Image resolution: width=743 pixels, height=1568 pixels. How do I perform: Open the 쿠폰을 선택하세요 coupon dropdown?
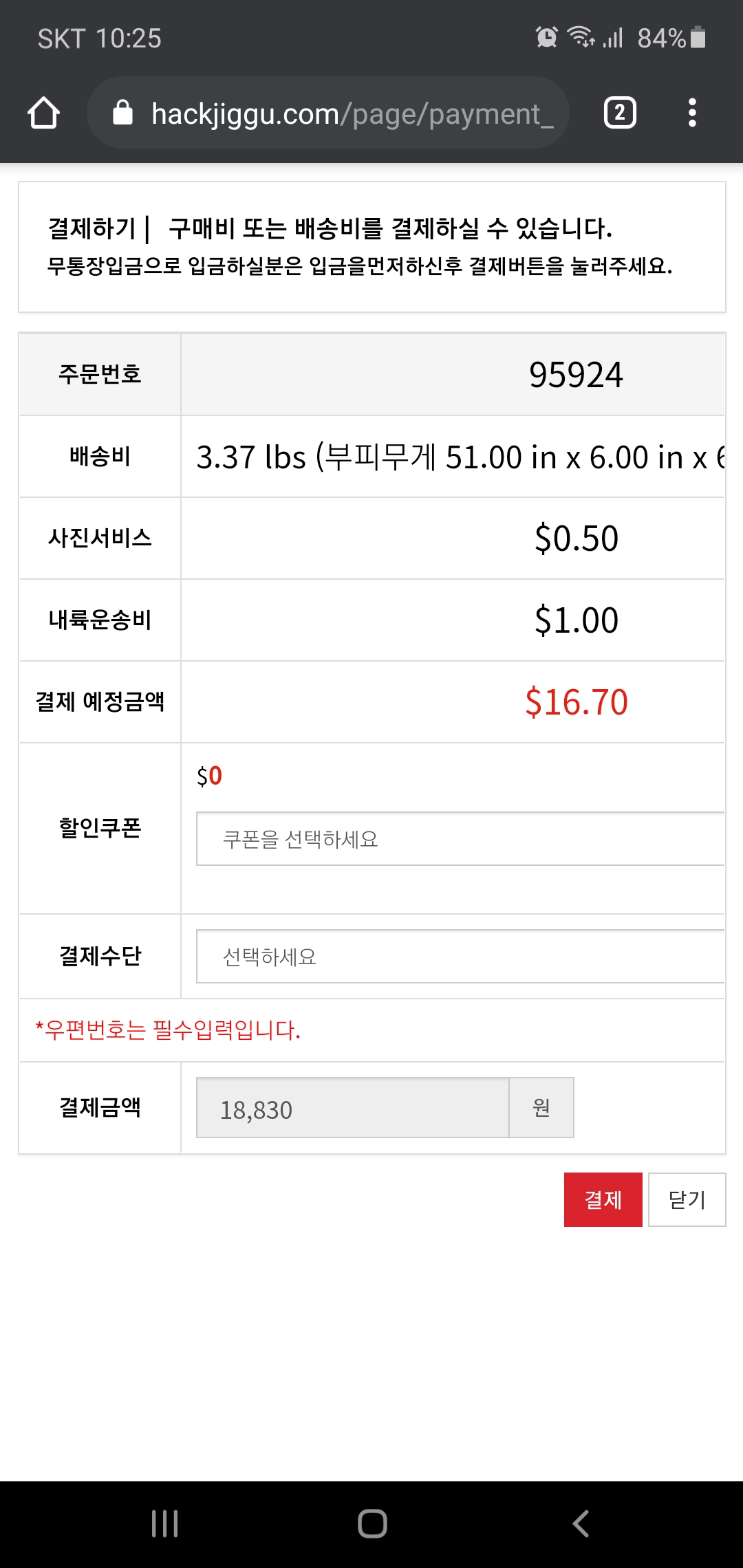[x=460, y=839]
